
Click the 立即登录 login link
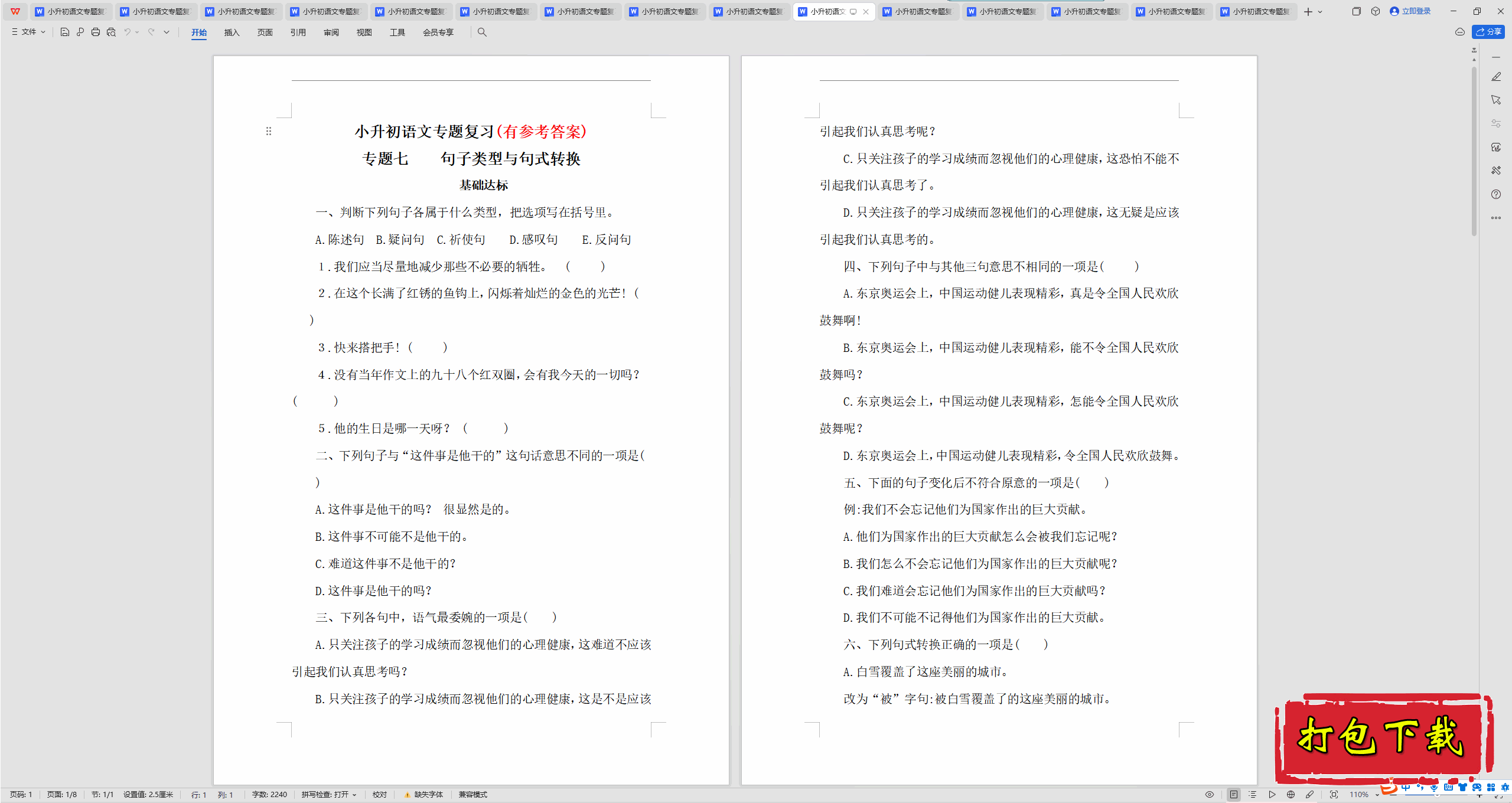click(1410, 11)
